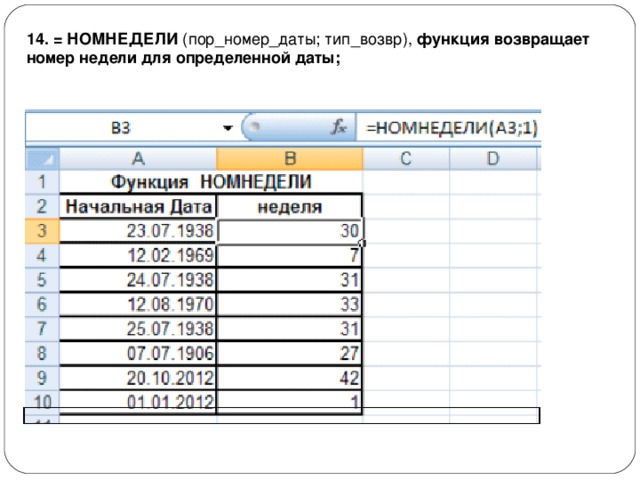Click cell with date 12.02.1969
The height and width of the screenshot is (480, 640).
[x=138, y=256]
